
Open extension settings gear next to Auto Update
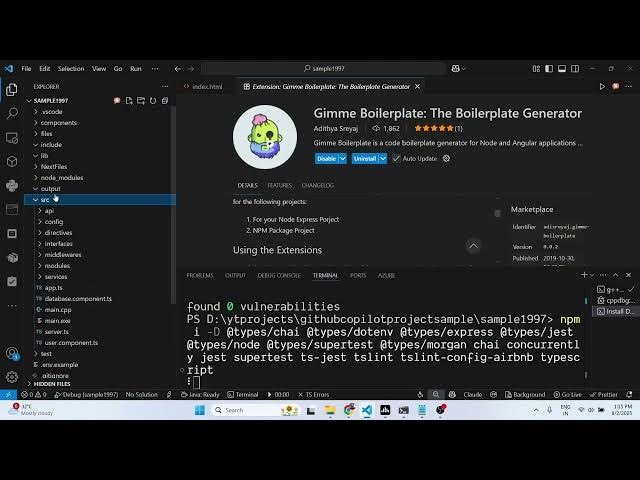(x=446, y=158)
